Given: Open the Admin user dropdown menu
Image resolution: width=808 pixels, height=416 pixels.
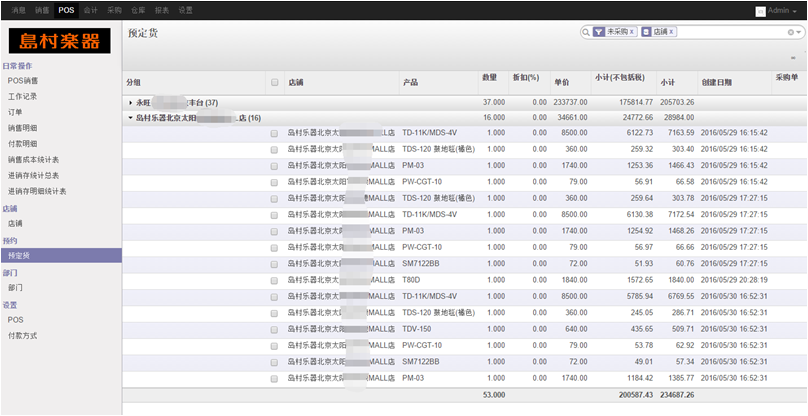Looking at the screenshot, I should [x=783, y=11].
